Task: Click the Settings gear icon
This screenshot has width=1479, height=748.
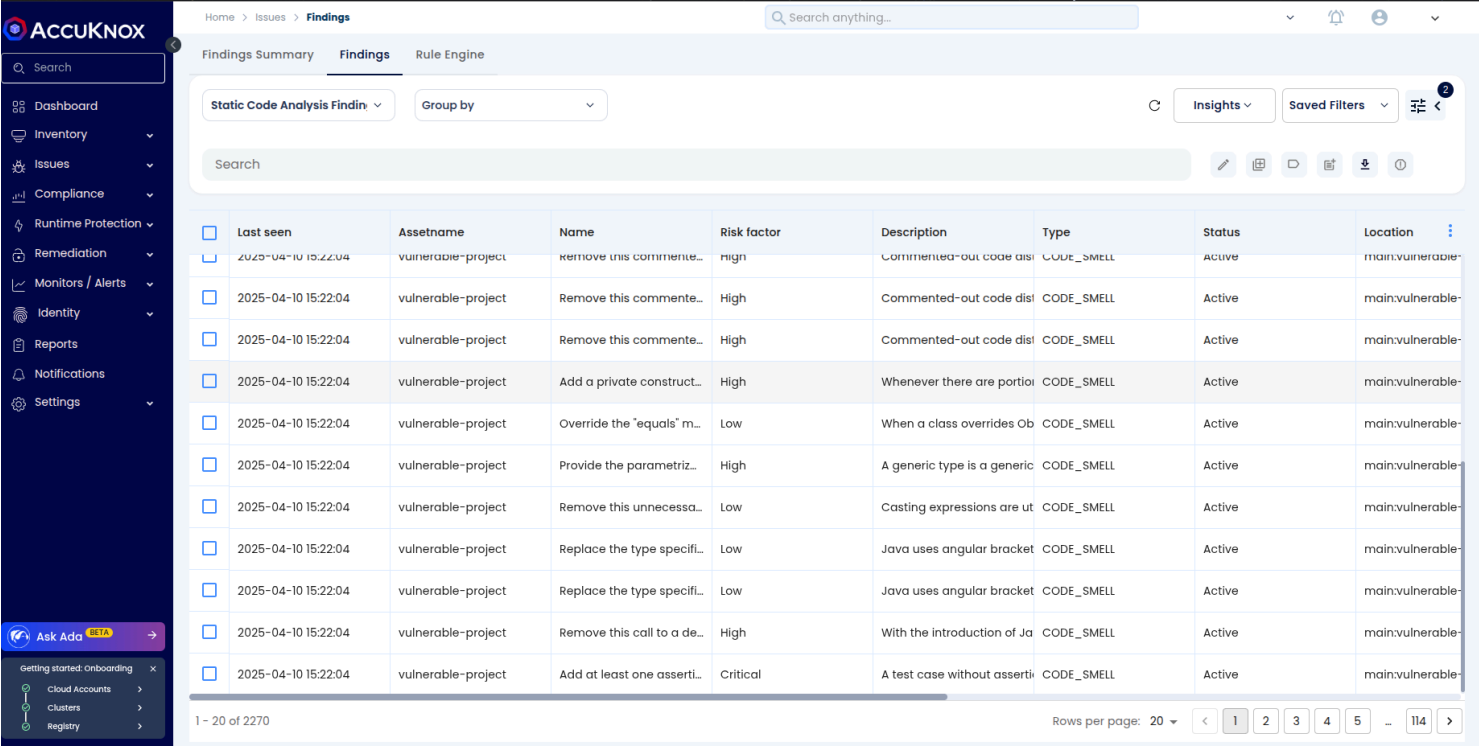Action: tap(18, 403)
